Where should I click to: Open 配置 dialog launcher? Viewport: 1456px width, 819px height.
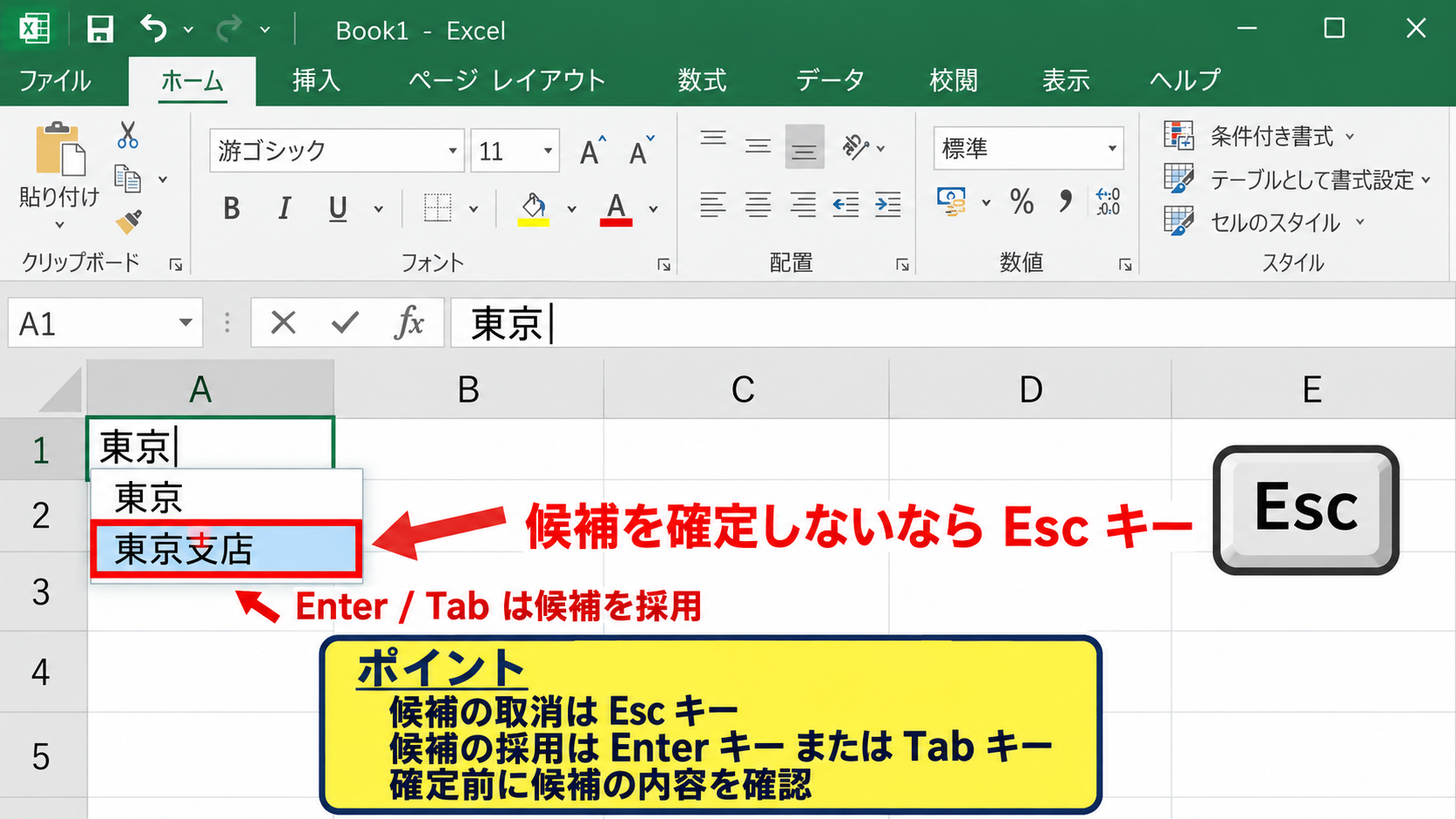coord(902,265)
